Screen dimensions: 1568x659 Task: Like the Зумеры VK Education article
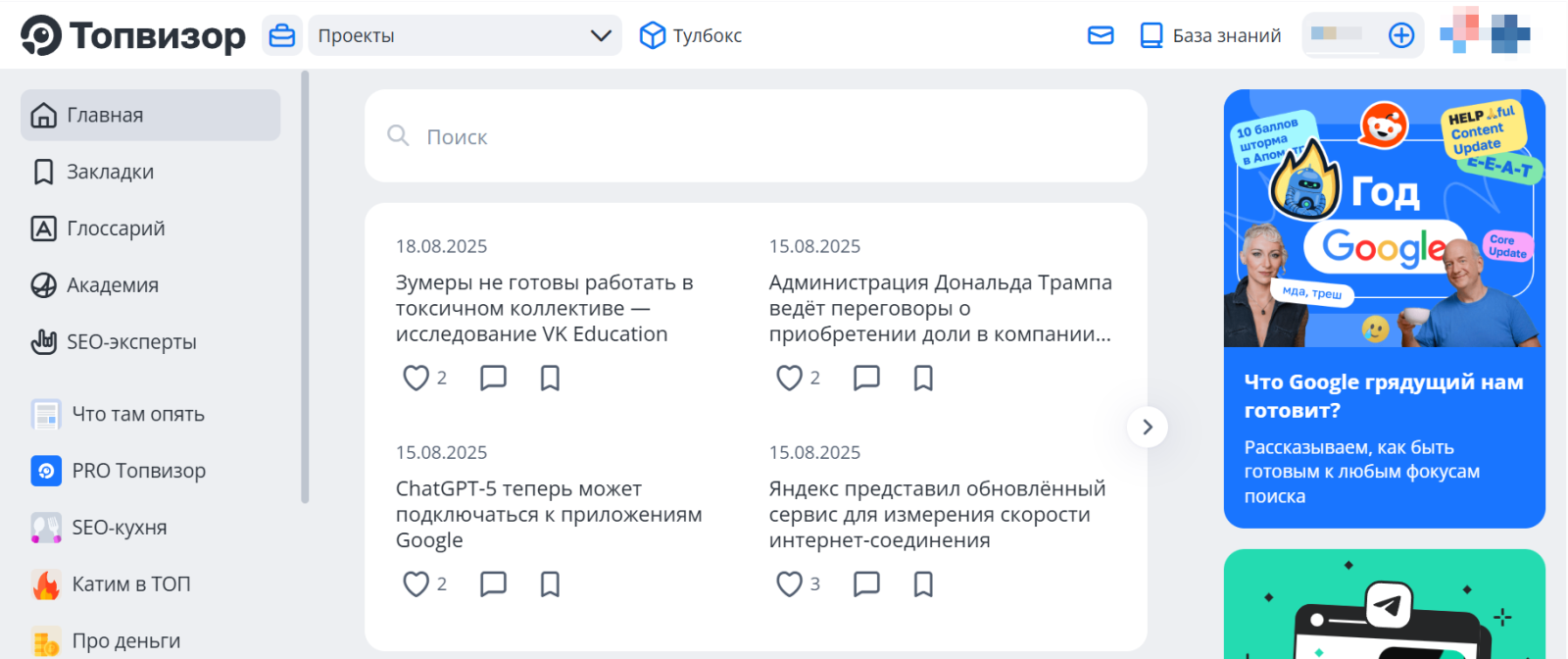click(x=416, y=379)
